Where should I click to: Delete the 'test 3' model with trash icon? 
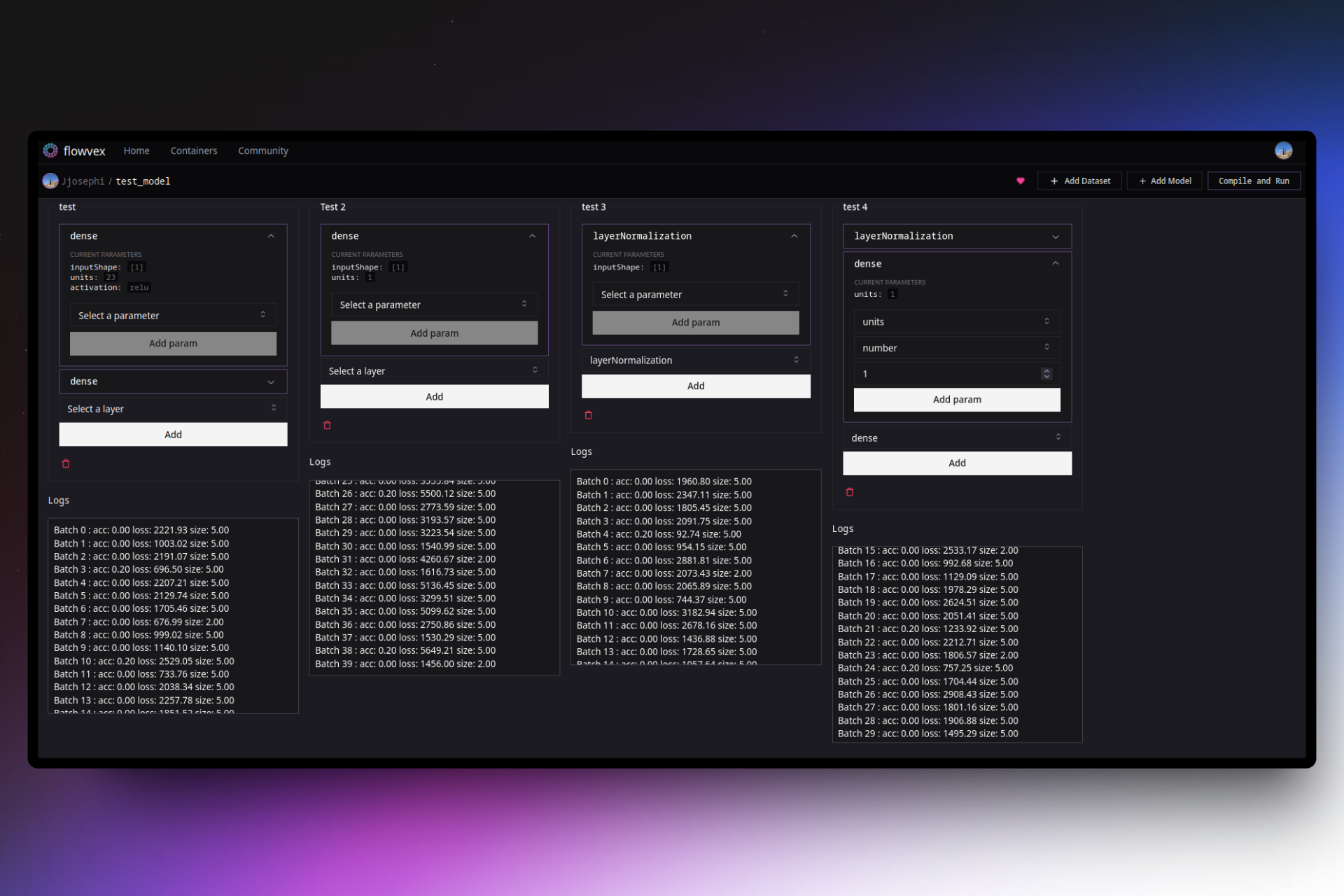(588, 415)
